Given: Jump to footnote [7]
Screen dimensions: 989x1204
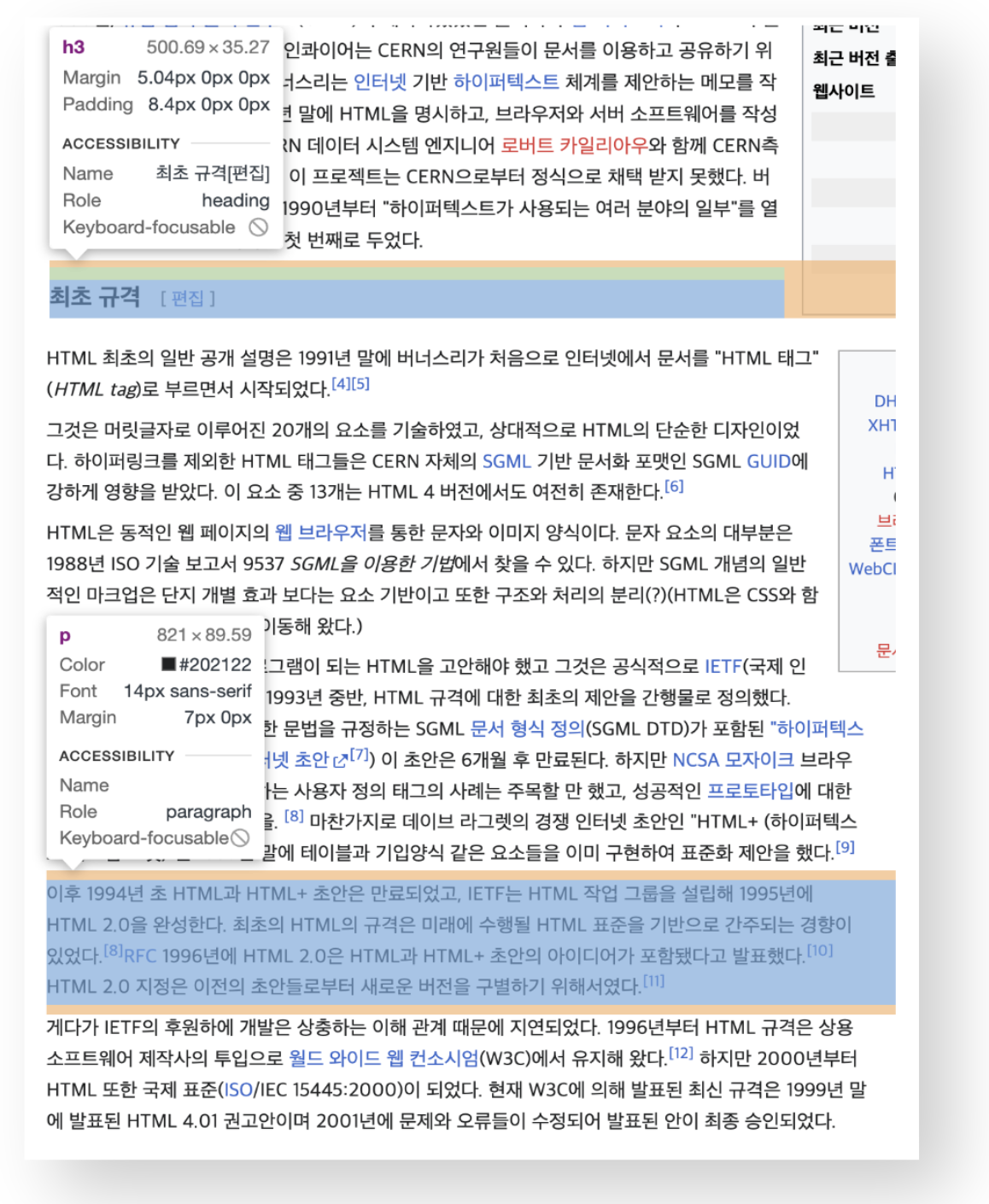Looking at the screenshot, I should tap(359, 754).
